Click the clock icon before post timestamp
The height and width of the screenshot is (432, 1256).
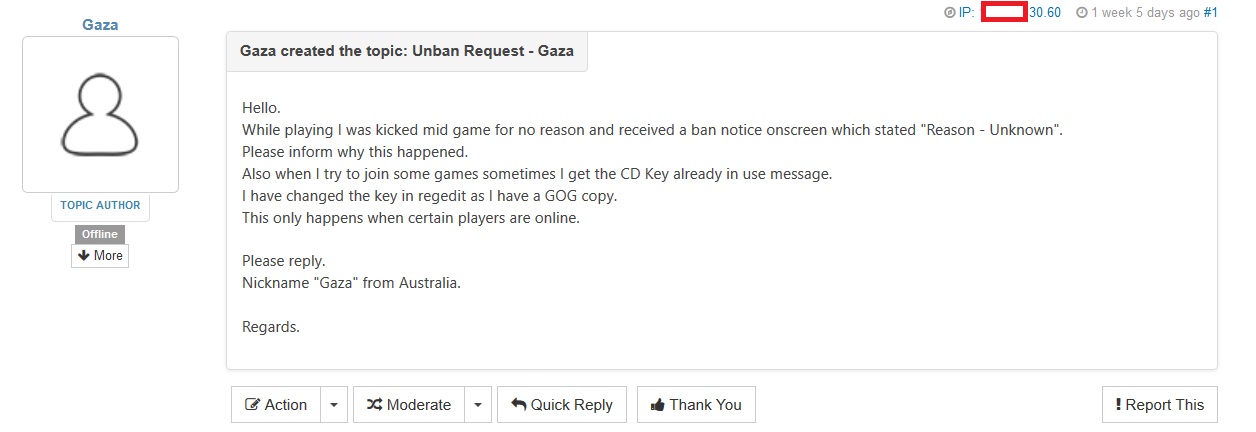click(1081, 13)
